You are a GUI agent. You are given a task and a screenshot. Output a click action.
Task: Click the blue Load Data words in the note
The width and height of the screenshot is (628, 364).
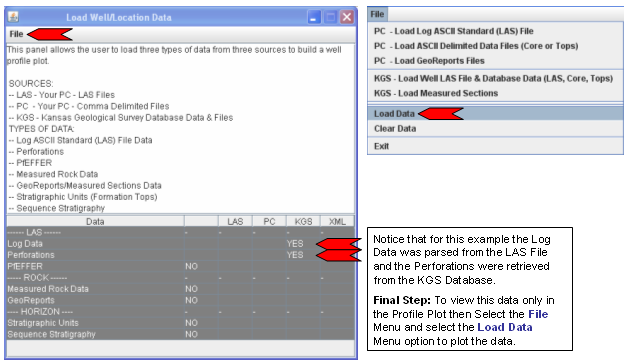pyautogui.click(x=505, y=328)
